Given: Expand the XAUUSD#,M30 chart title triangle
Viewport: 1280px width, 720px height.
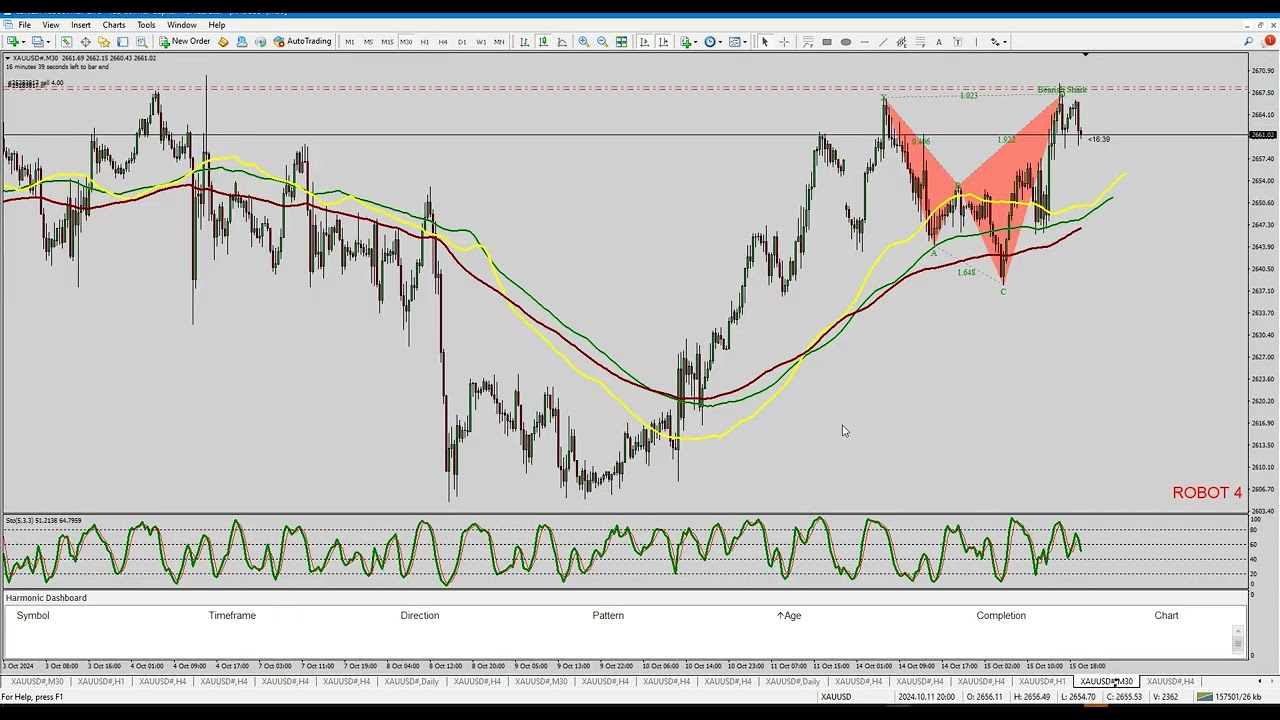Looking at the screenshot, I should 8,58.
